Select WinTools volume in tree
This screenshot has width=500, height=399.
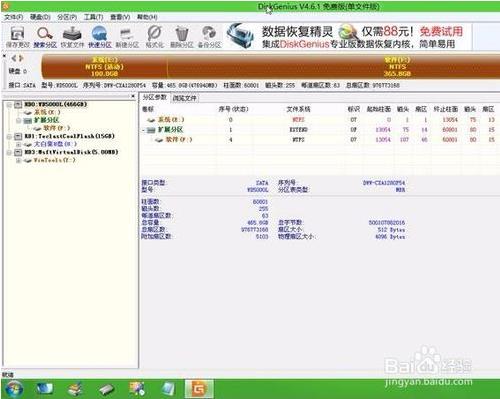click(55, 160)
